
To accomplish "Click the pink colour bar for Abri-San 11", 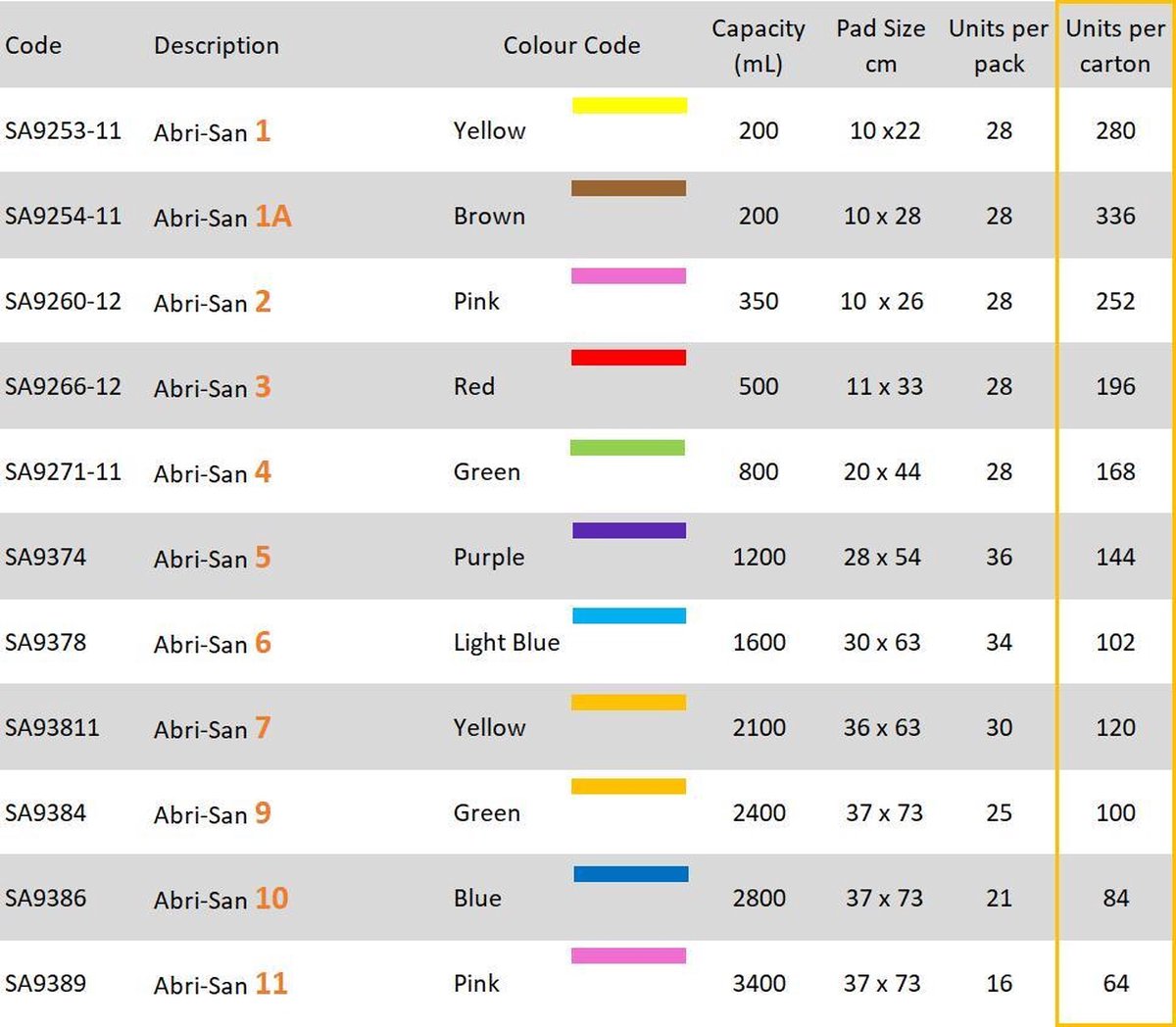I will pyautogui.click(x=628, y=955).
